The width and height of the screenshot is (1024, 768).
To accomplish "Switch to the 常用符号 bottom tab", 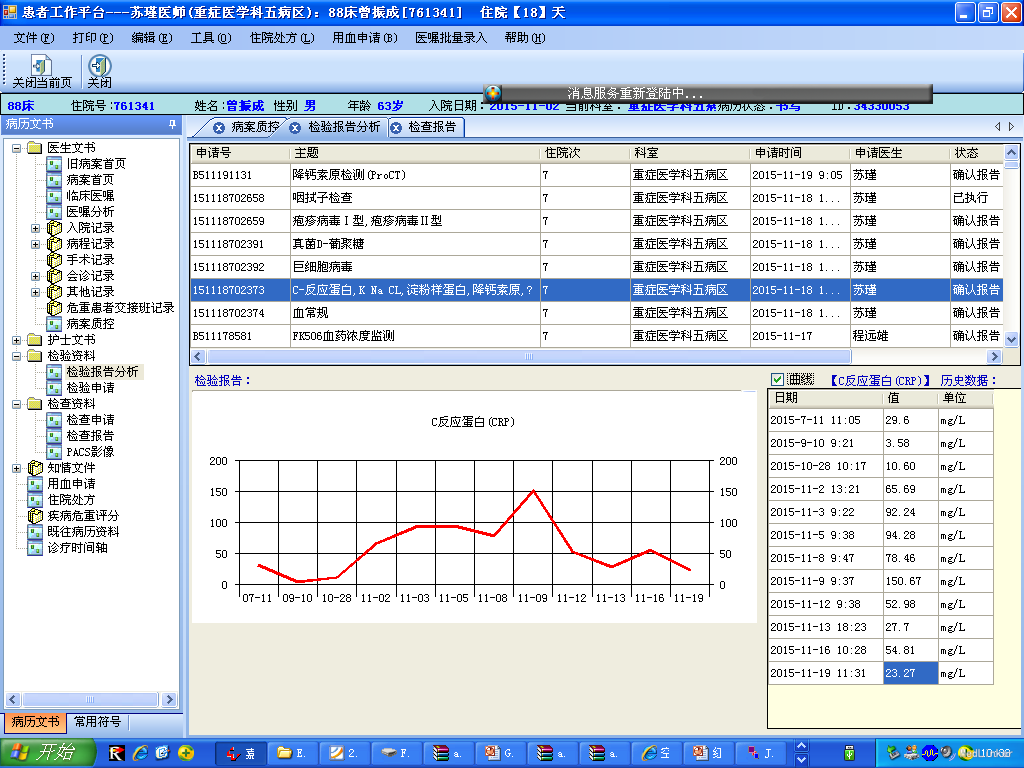I will point(97,722).
